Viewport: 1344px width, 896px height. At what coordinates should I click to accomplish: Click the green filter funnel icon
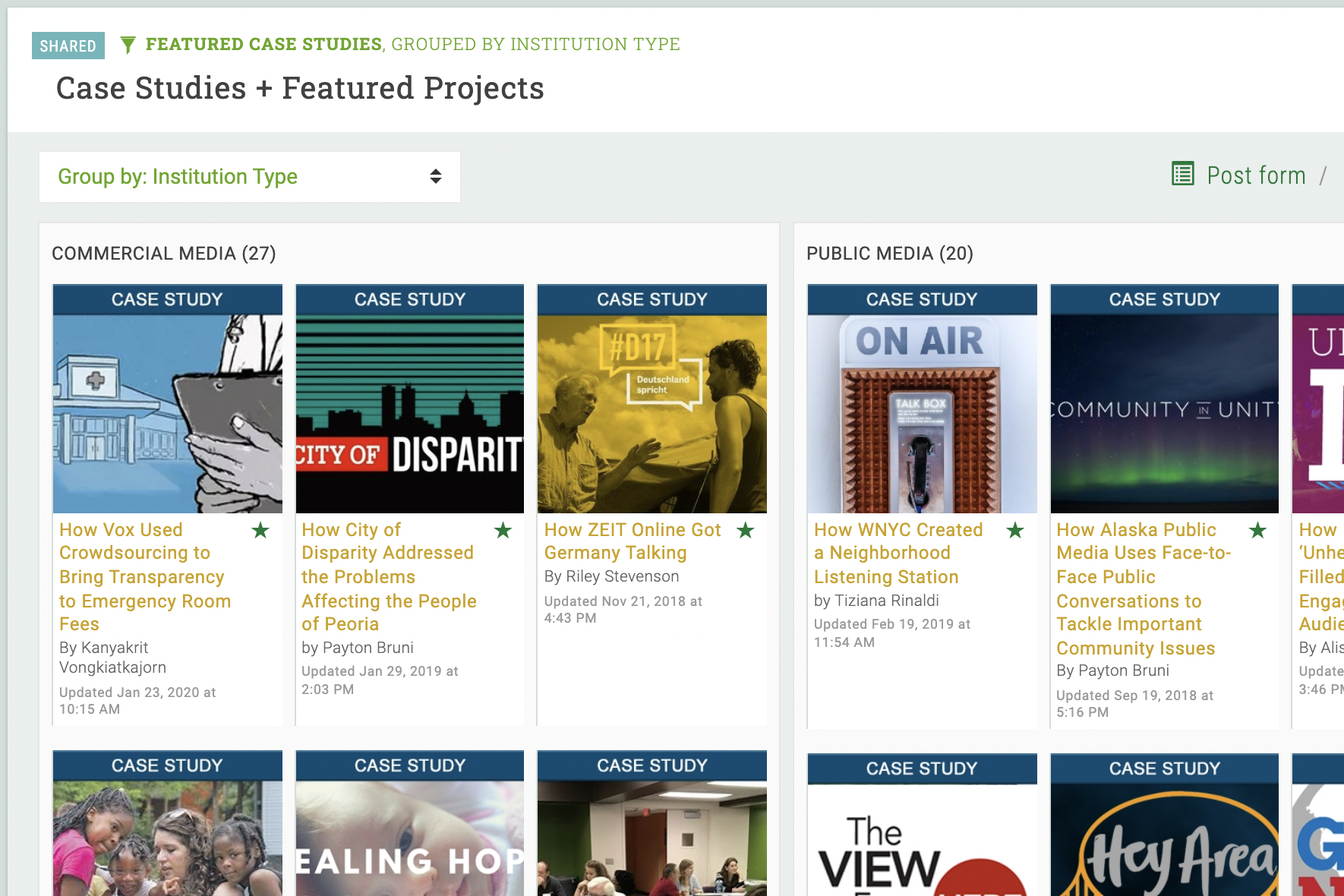tap(128, 46)
